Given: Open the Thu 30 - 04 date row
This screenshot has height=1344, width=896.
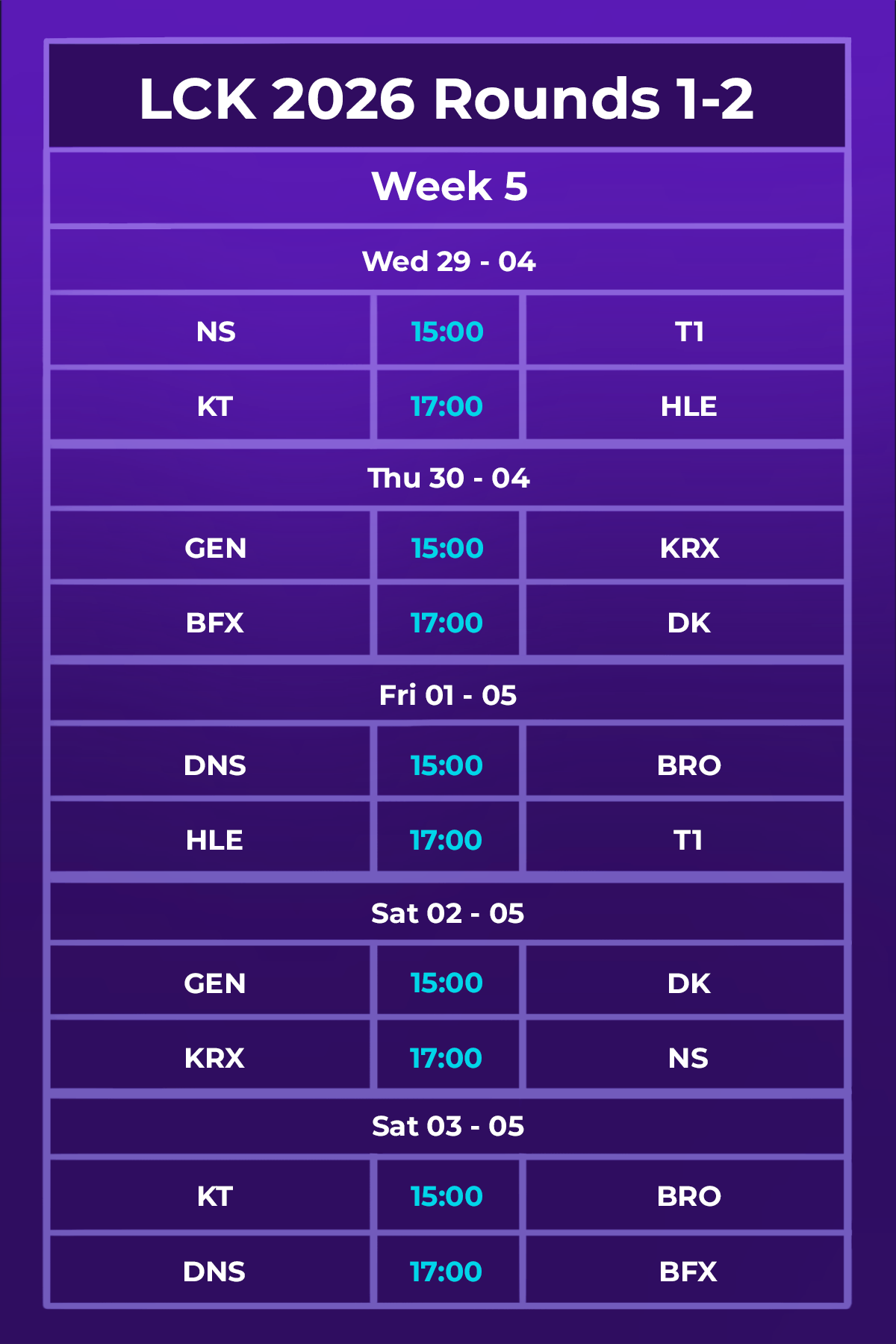Looking at the screenshot, I should pyautogui.click(x=449, y=479).
